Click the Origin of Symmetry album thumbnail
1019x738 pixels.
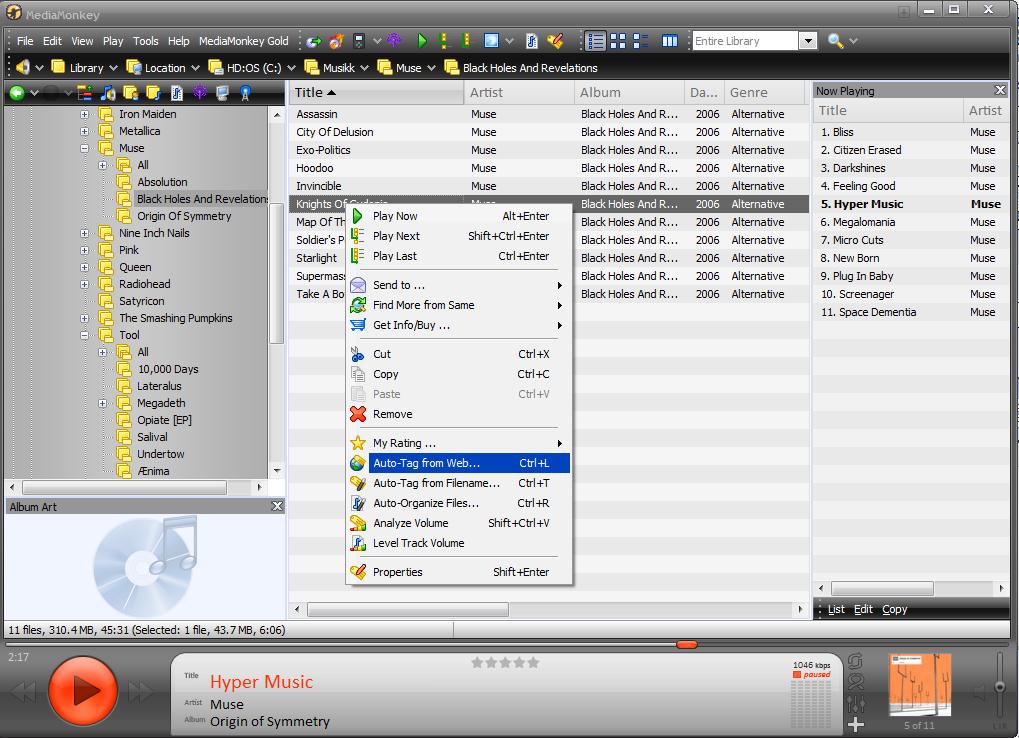pyautogui.click(x=920, y=685)
